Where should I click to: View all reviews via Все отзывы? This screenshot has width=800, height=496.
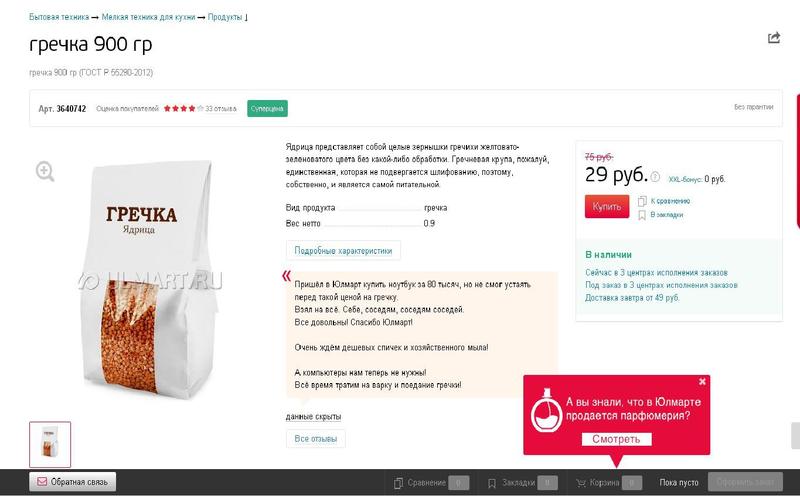tap(315, 439)
